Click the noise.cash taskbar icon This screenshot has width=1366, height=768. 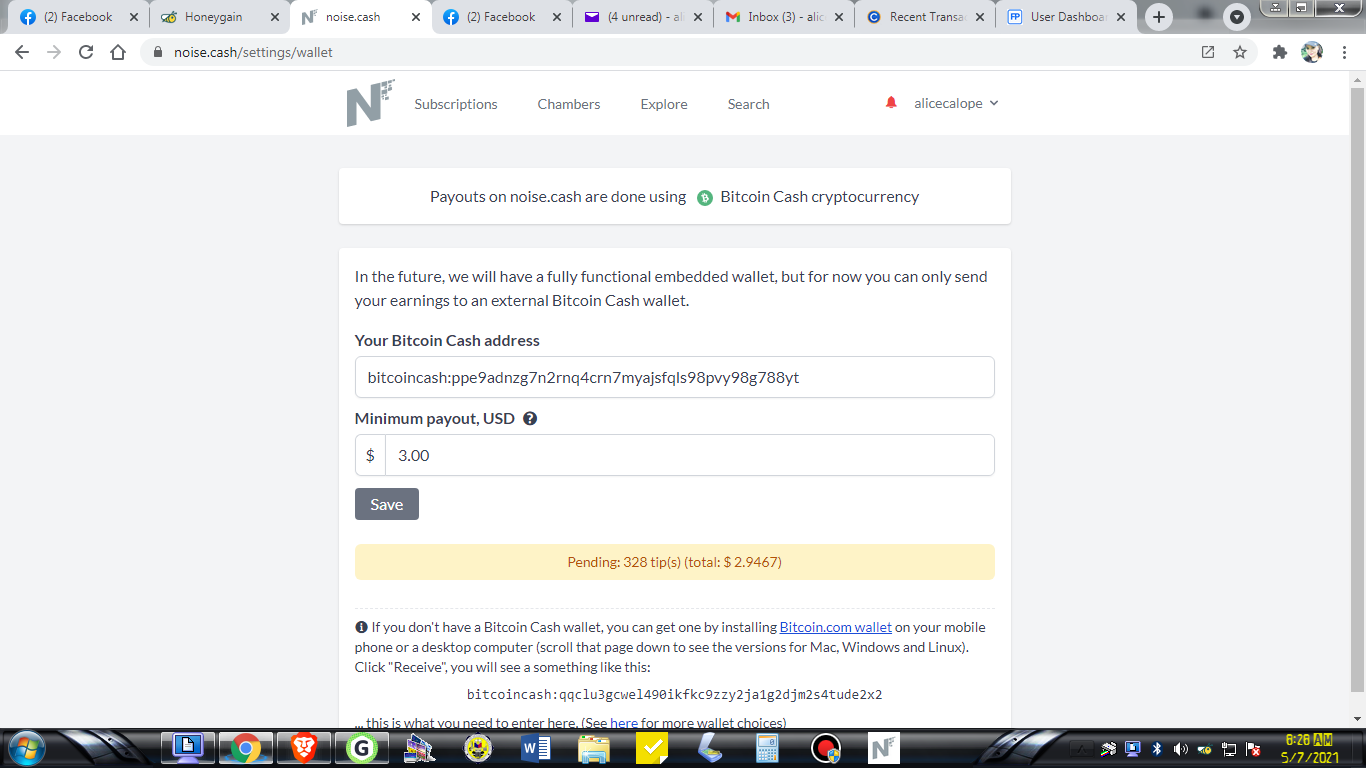884,748
